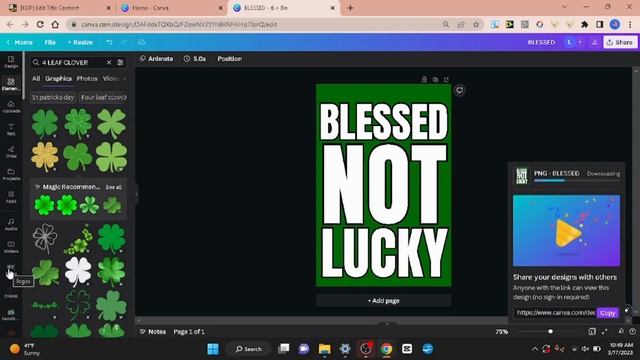Add a collaborator with the plus icon
The image size is (640, 360).
point(580,42)
